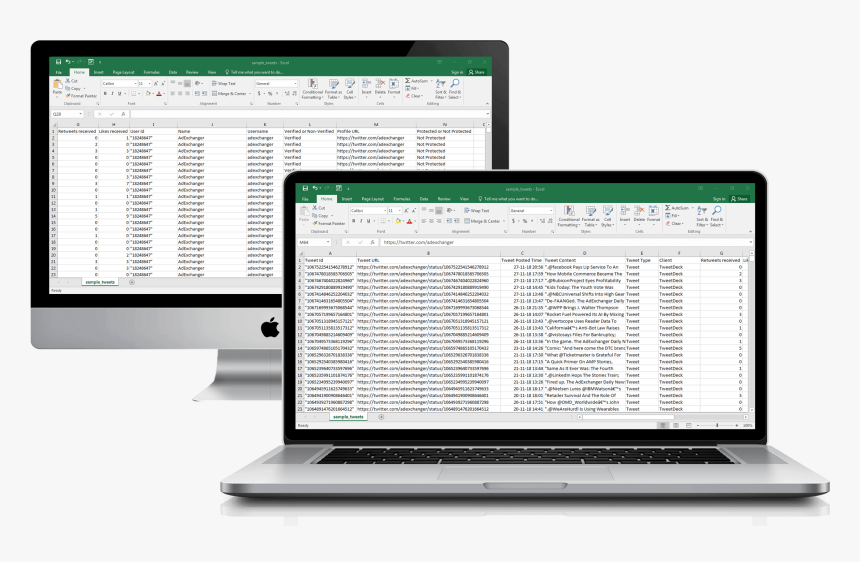Toggle Bold in laptop Excel font group
This screenshot has height=562, width=860.
pos(353,221)
